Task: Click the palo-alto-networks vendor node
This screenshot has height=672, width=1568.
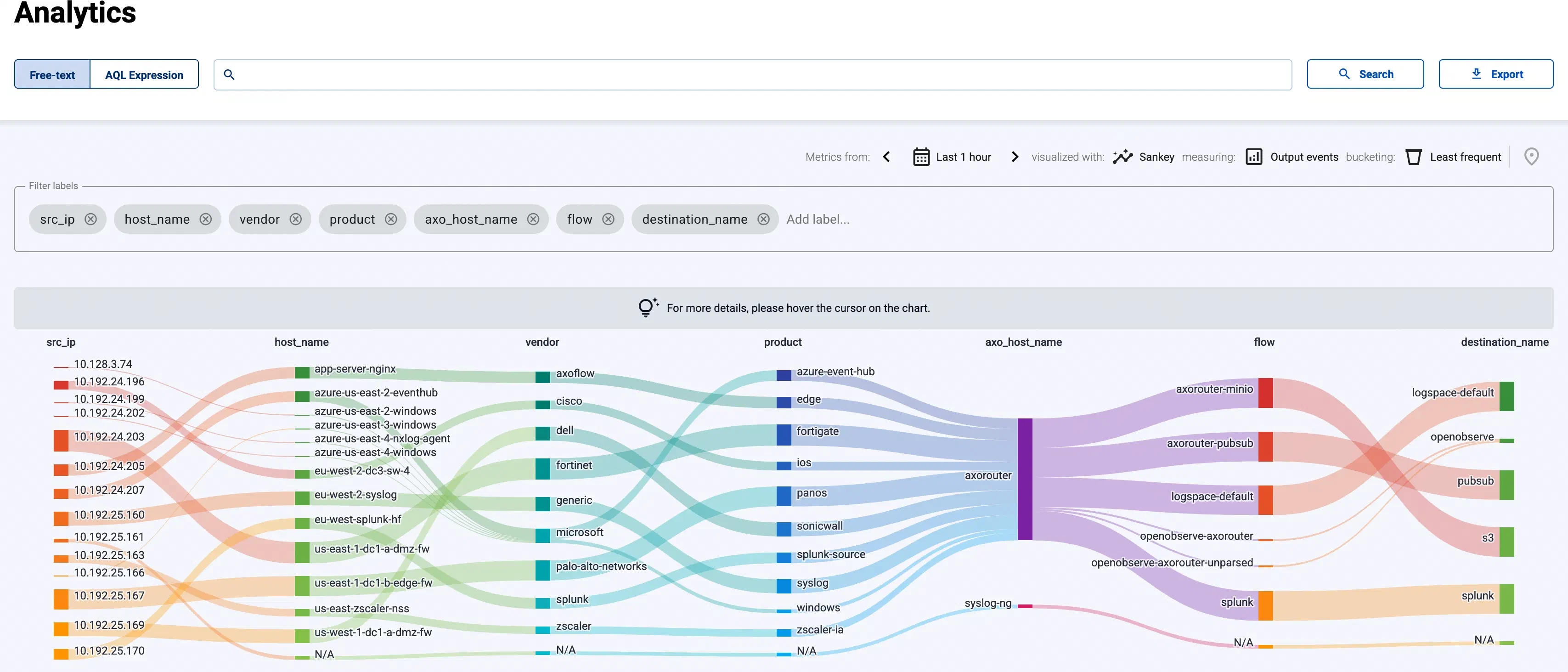Action: (543, 570)
